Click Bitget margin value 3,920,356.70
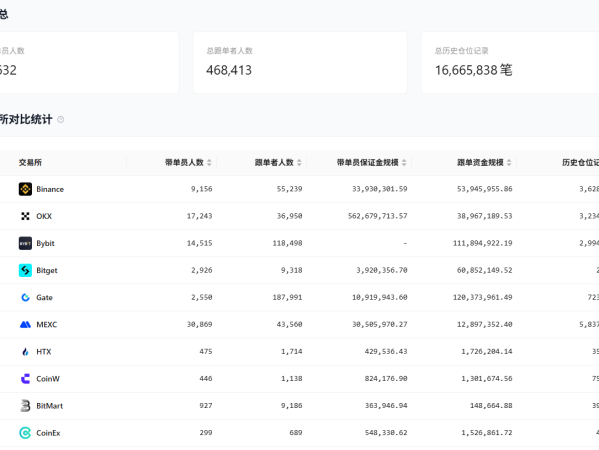 tap(382, 270)
